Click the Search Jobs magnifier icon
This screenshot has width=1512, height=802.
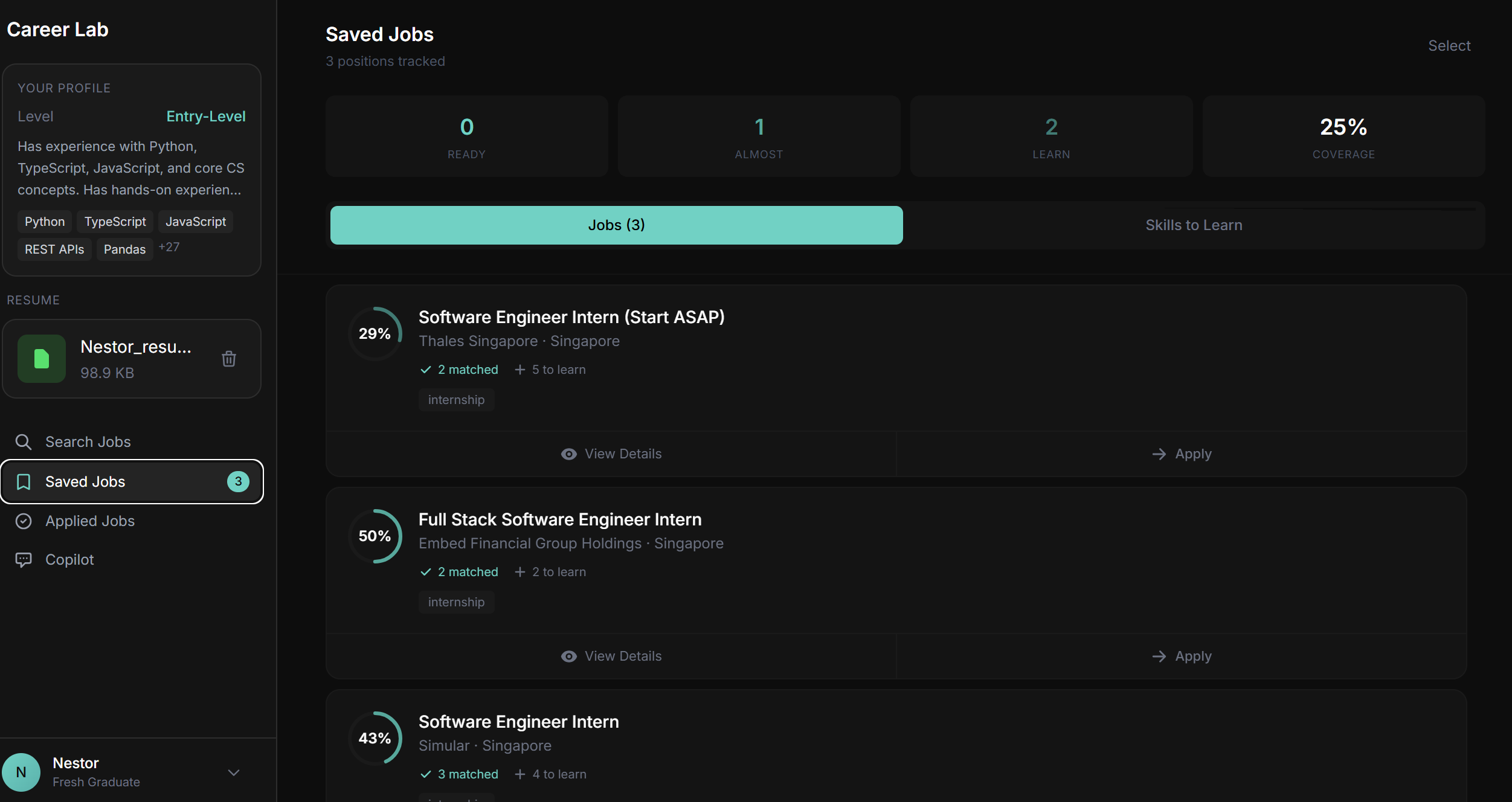coord(24,442)
